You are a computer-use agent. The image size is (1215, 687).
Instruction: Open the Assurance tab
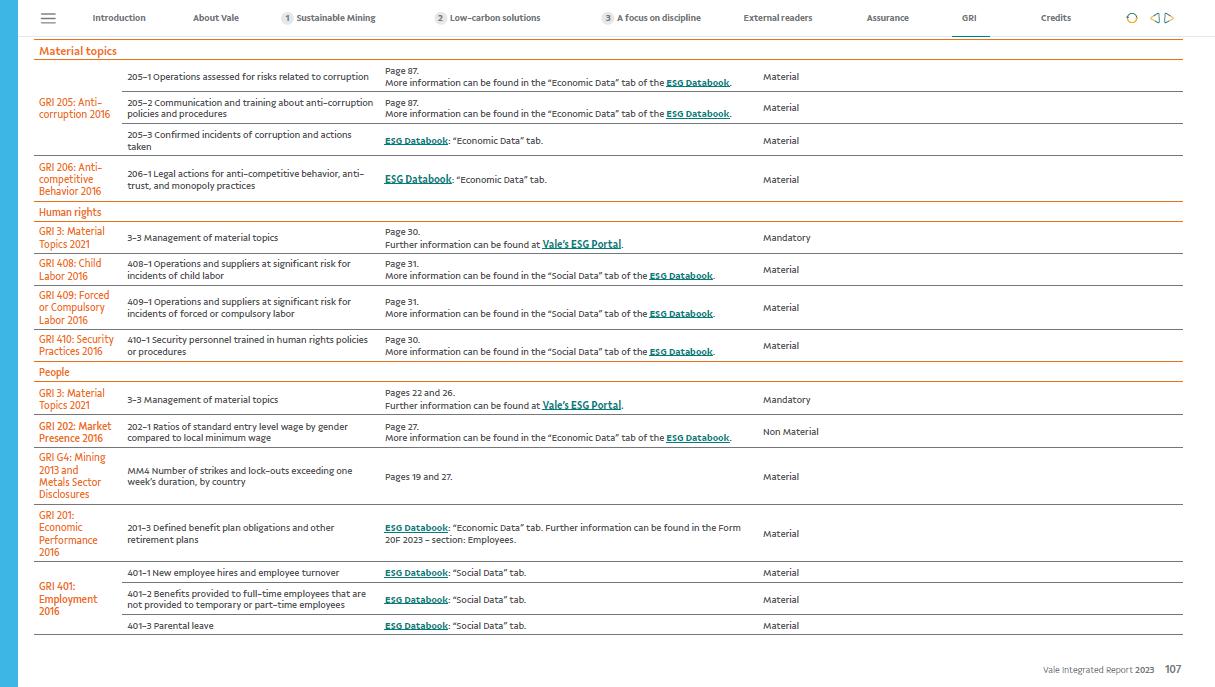887,18
